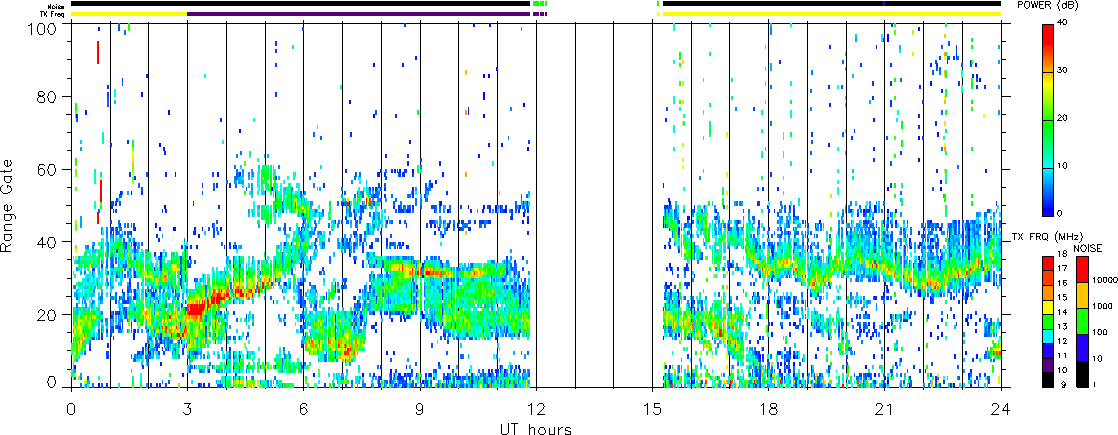
Task: Pick the red swatch in TX FRQ legend
Action: tap(1048, 263)
